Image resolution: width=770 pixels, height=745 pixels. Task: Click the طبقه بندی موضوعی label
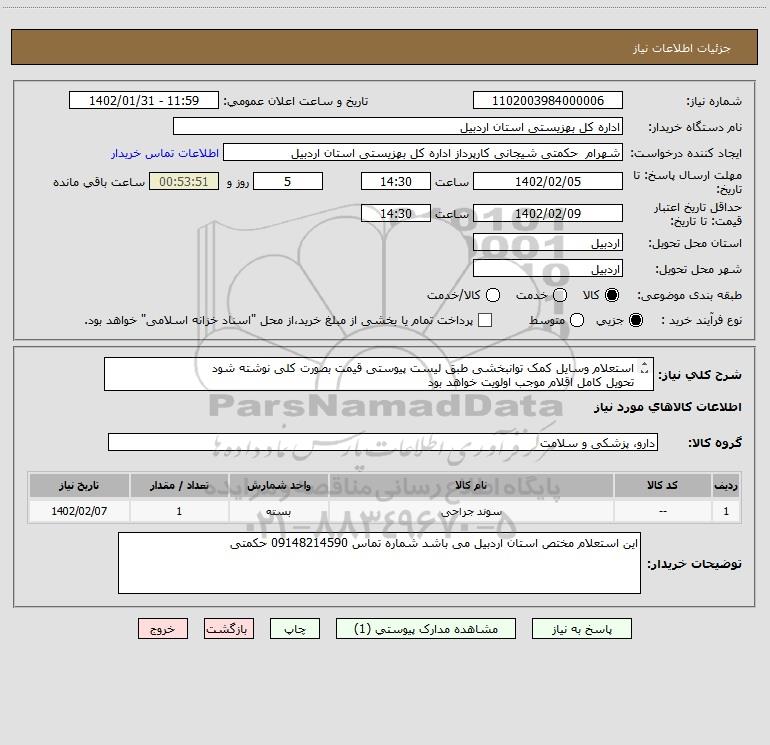[x=689, y=295]
